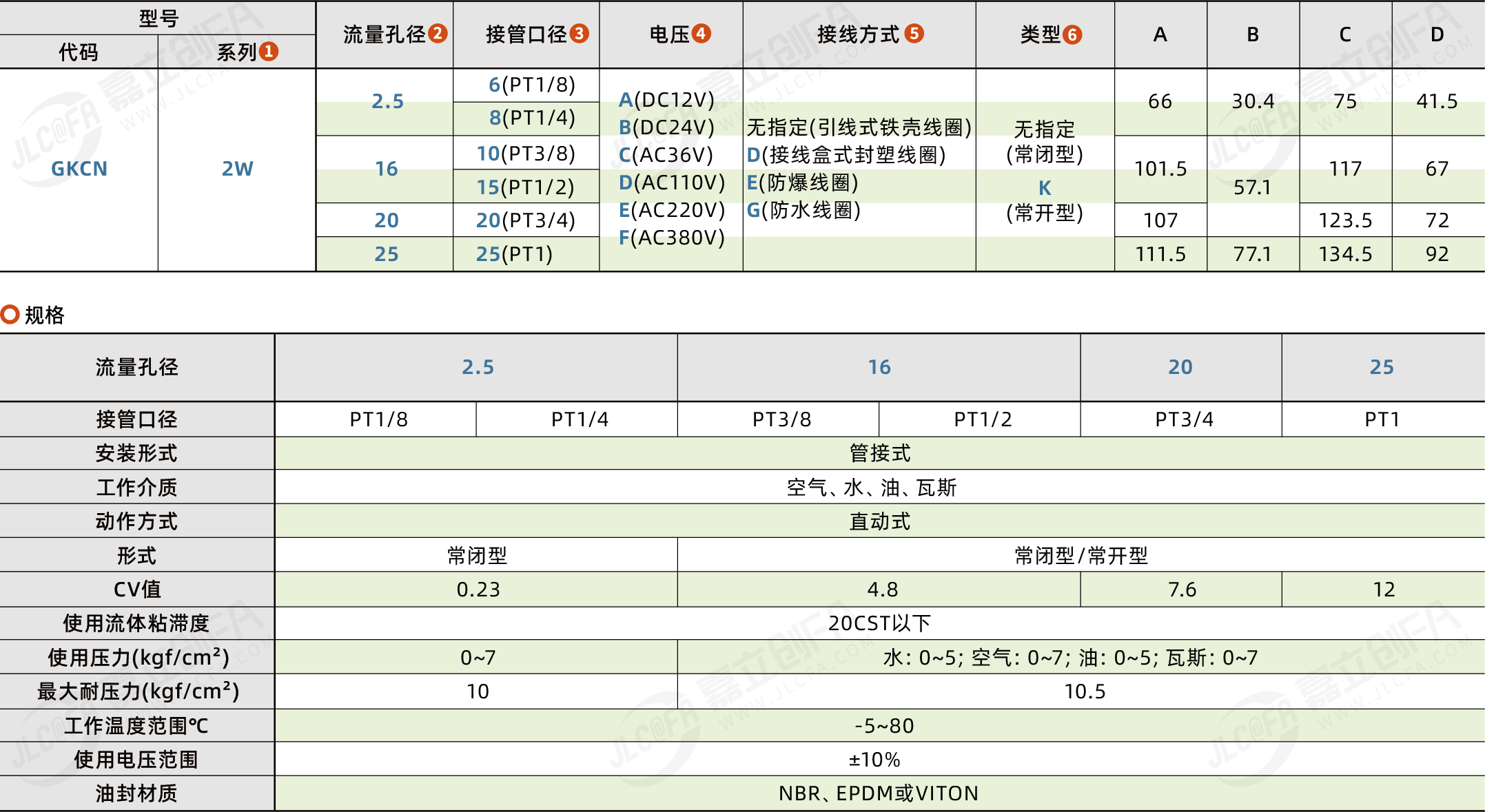
Task: Select wiring option G(防水线圈)
Action: pos(803,210)
